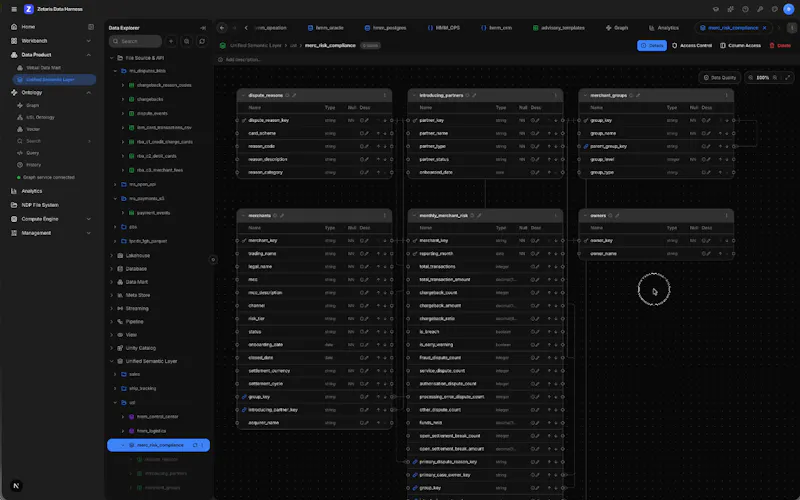Open the dispute_reasons table kebab menu

(385, 95)
